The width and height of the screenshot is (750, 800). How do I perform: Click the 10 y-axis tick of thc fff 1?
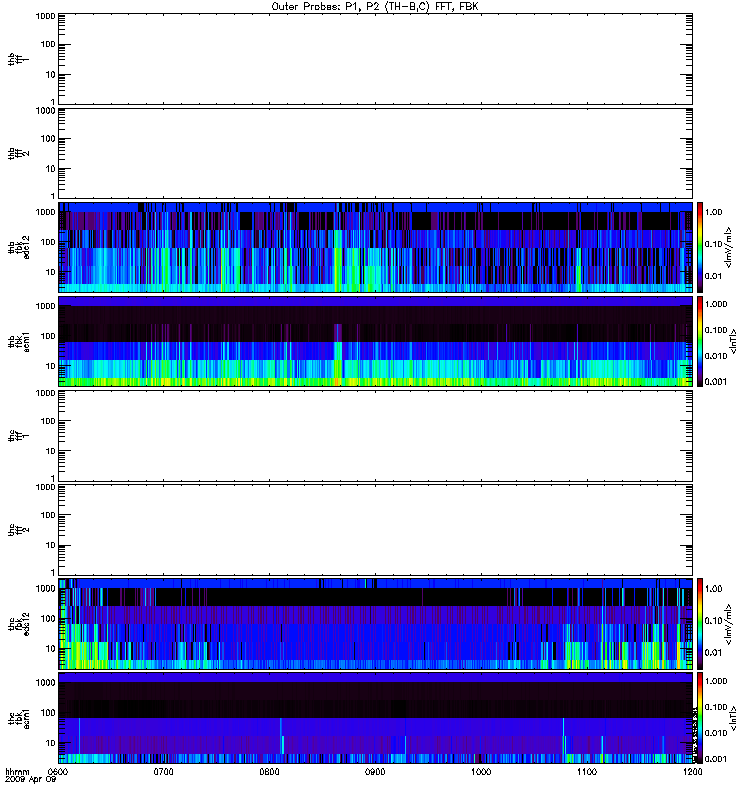pos(51,451)
